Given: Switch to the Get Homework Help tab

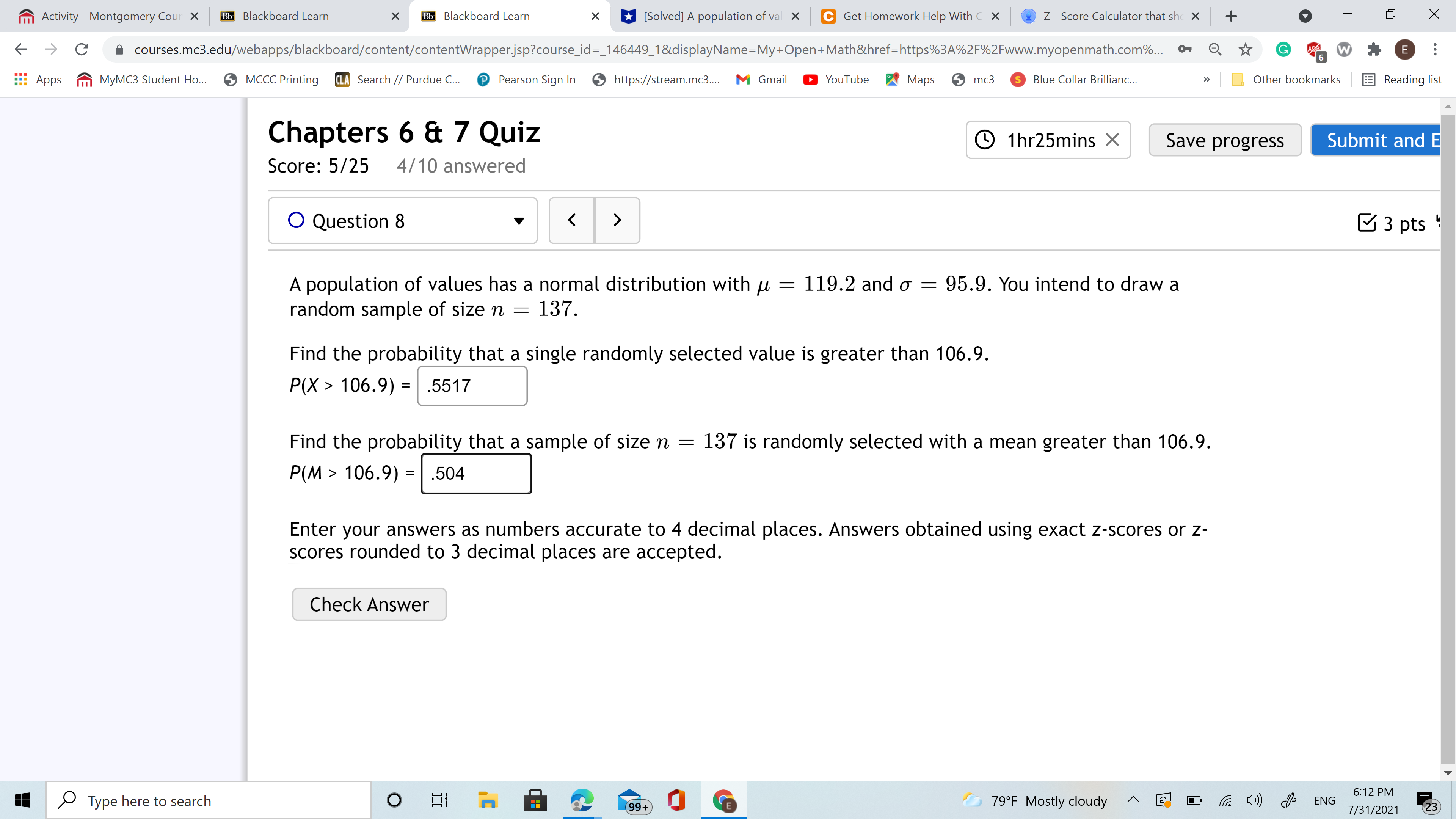Looking at the screenshot, I should tap(907, 16).
